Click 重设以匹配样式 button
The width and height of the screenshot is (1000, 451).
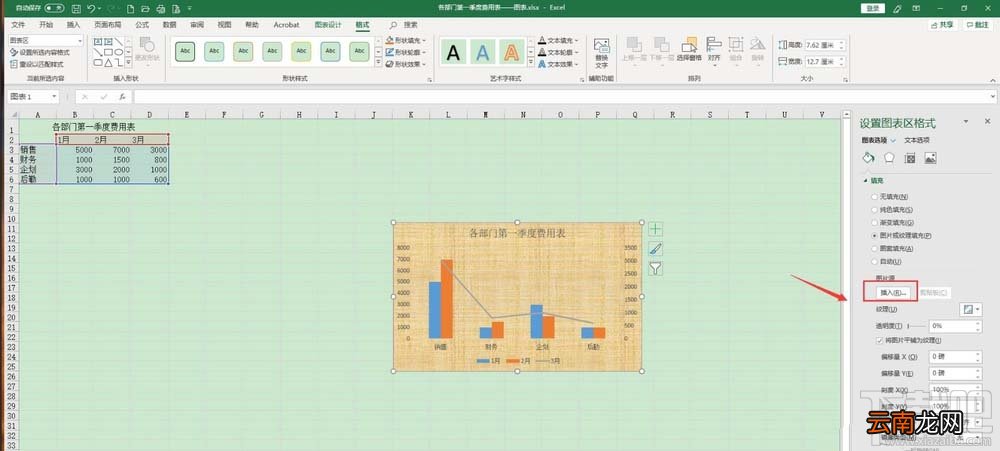[37, 64]
